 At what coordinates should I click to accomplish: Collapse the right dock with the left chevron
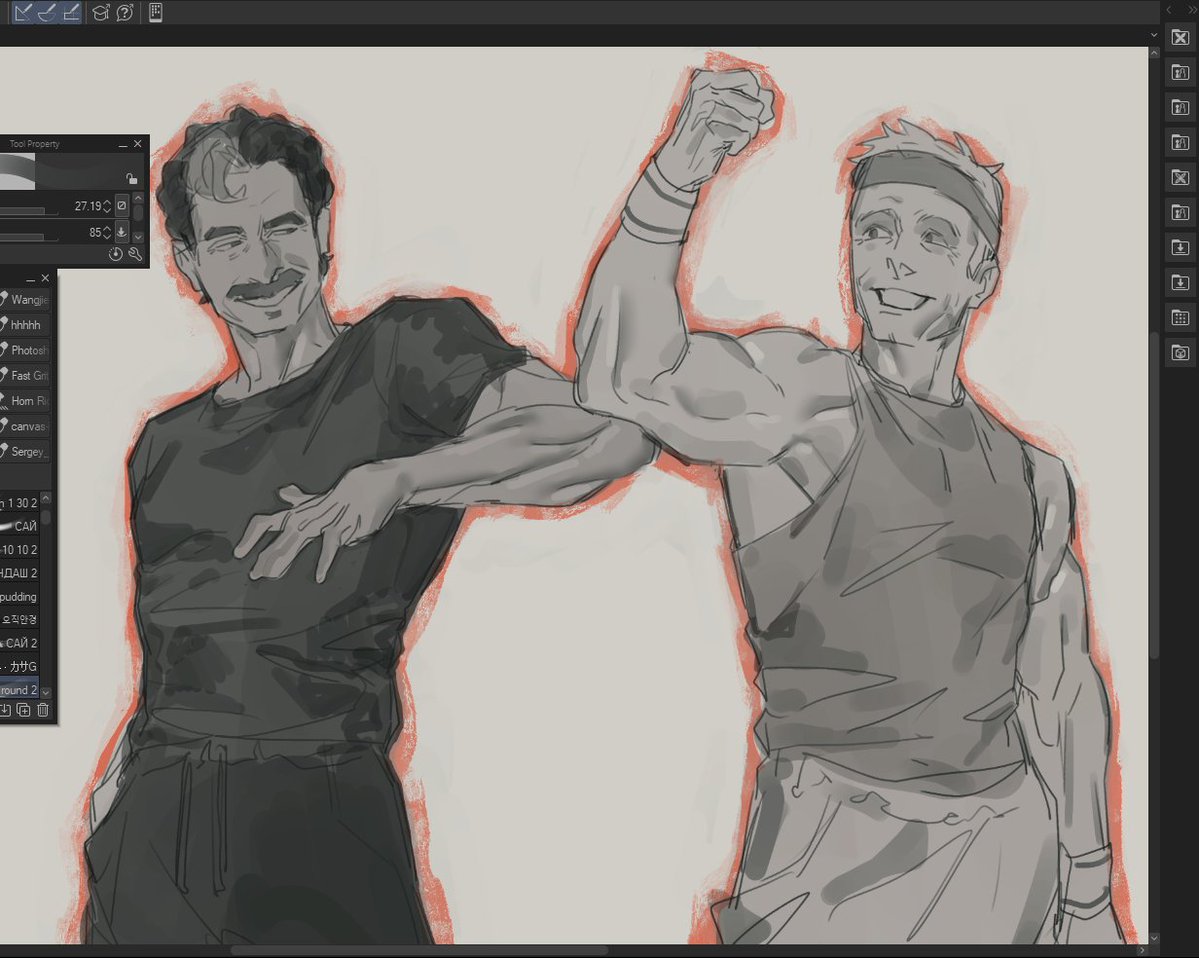tap(1168, 10)
